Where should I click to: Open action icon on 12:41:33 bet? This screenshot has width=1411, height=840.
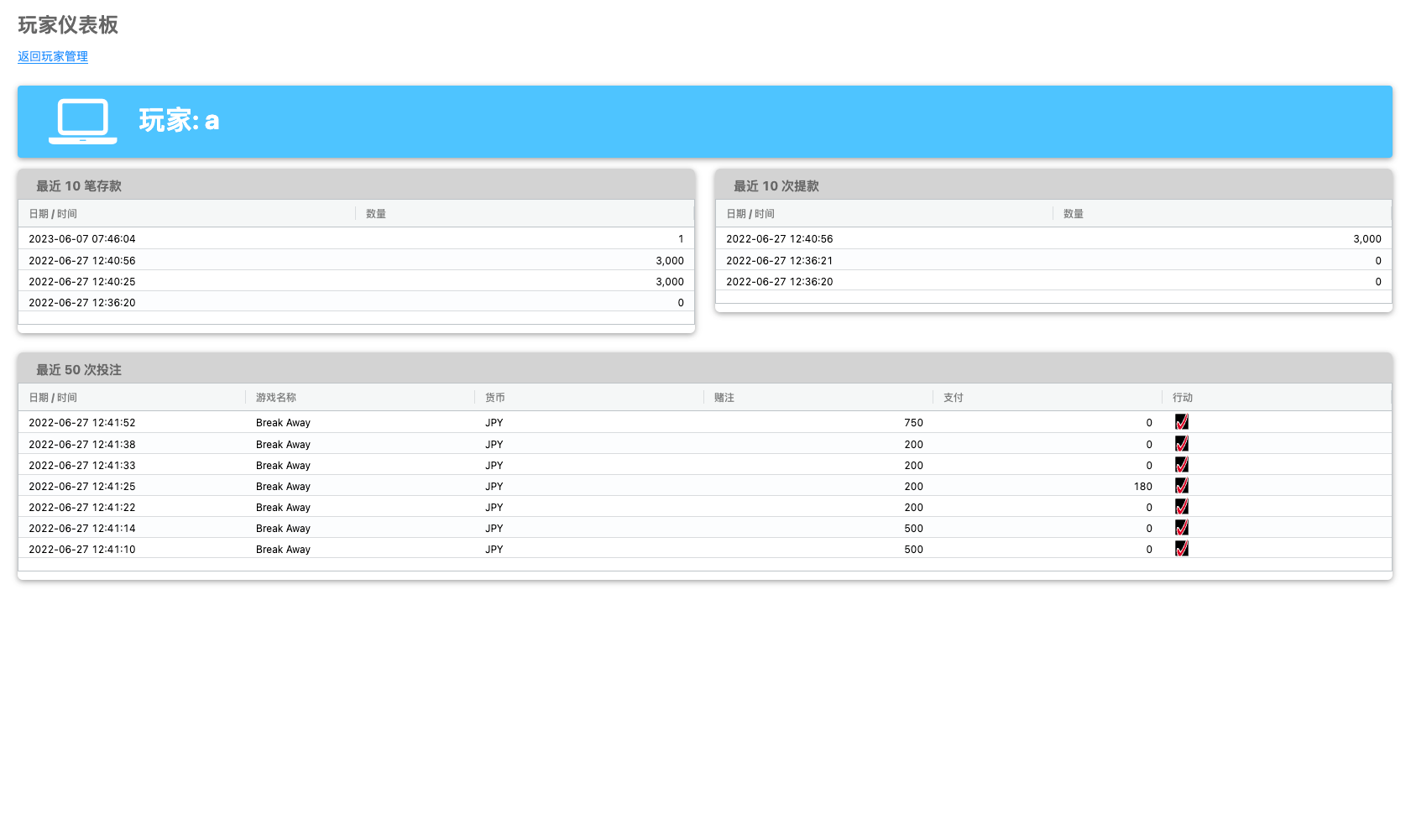pyautogui.click(x=1181, y=465)
